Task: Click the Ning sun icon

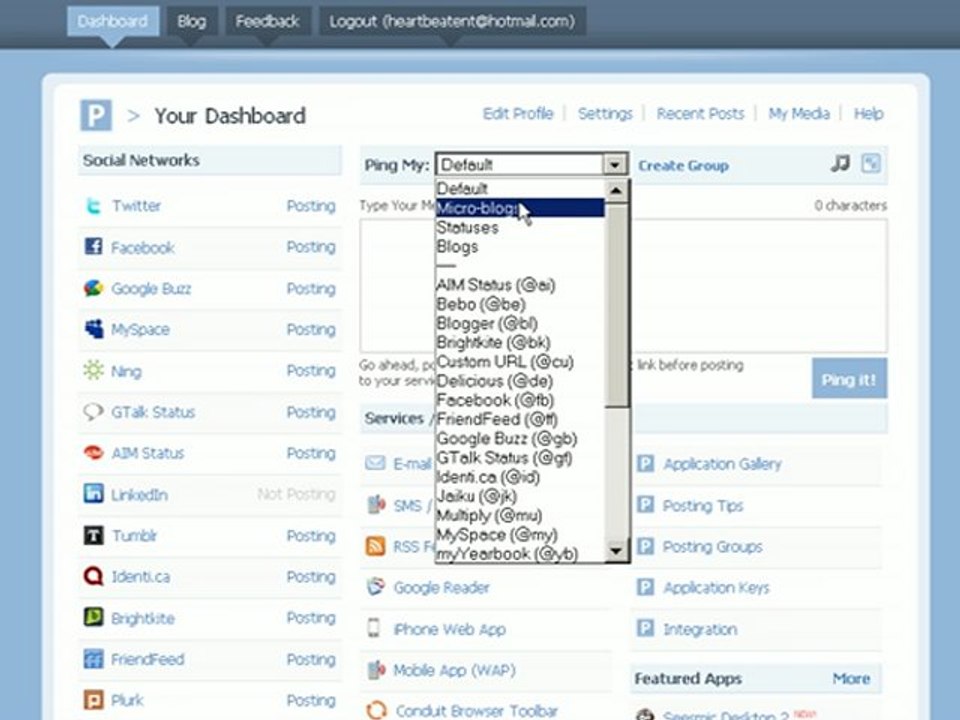Action: click(x=93, y=370)
